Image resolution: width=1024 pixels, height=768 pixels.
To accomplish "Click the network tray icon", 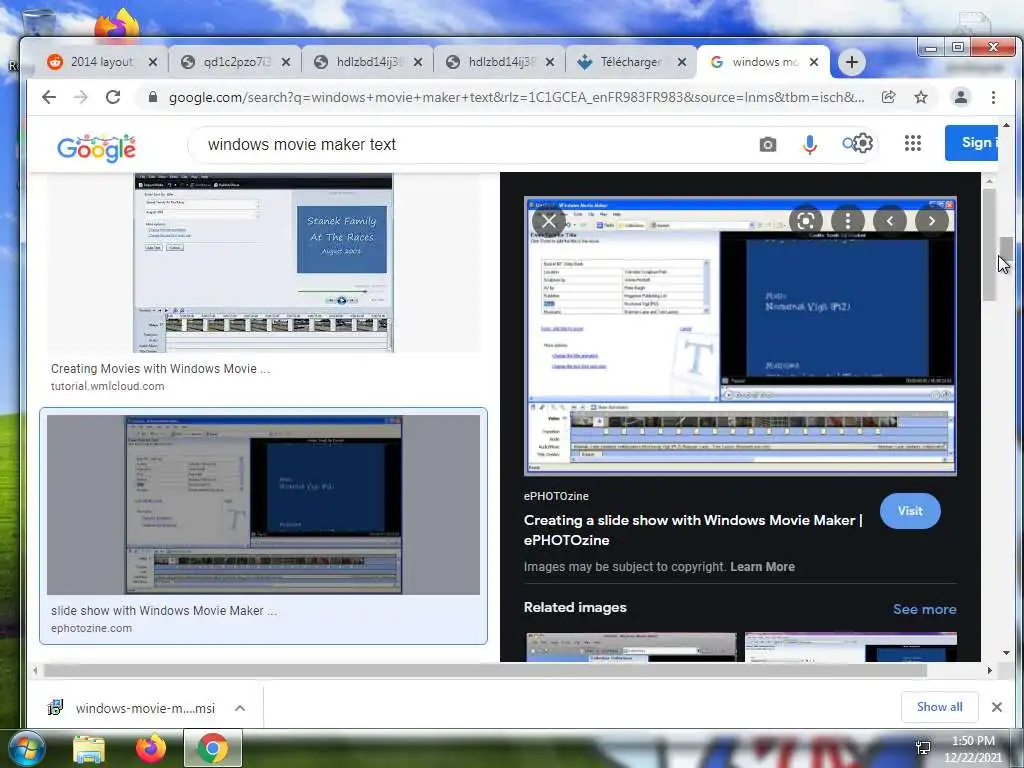I will (x=923, y=748).
